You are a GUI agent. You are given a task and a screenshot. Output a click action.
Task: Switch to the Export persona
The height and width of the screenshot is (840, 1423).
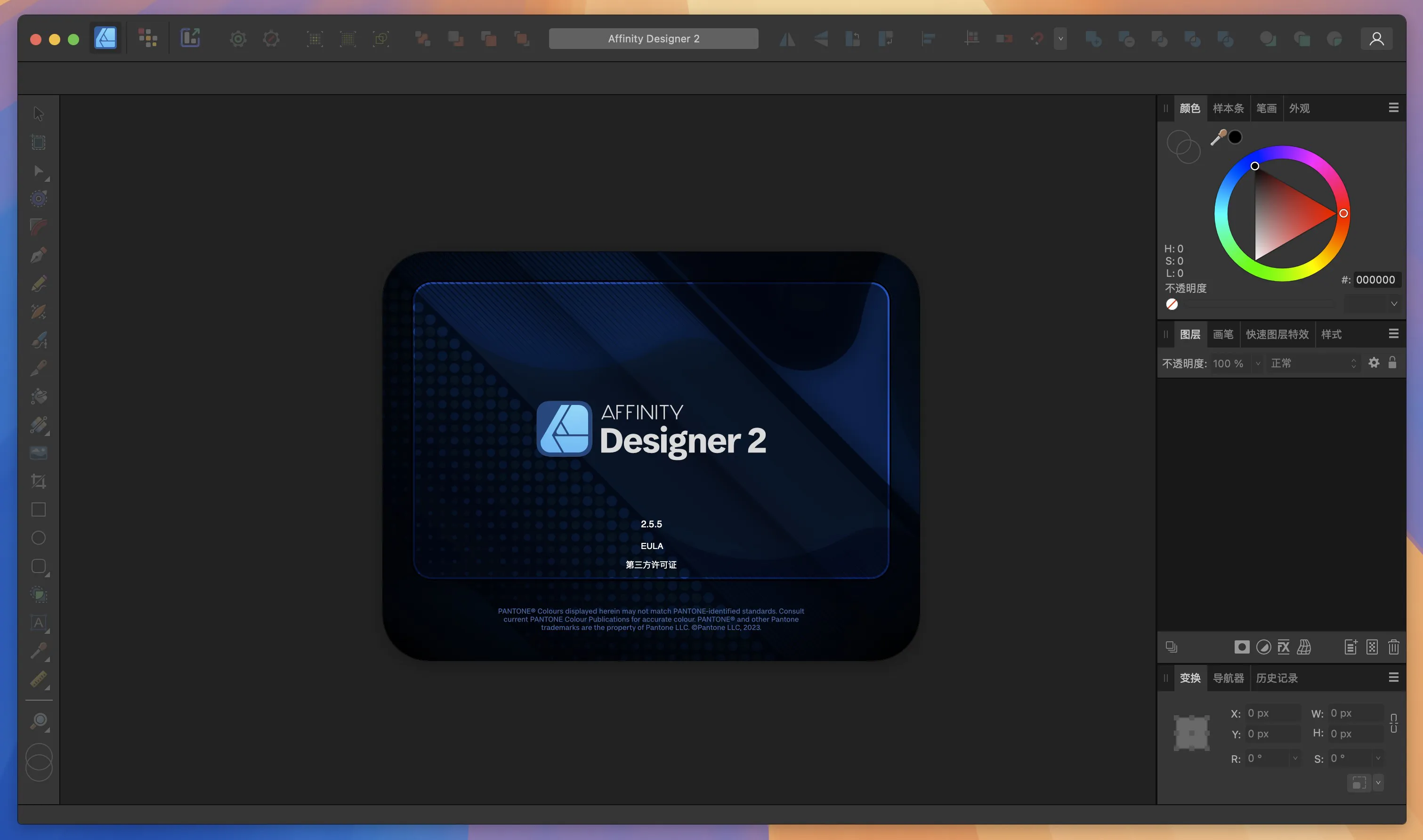pos(190,39)
